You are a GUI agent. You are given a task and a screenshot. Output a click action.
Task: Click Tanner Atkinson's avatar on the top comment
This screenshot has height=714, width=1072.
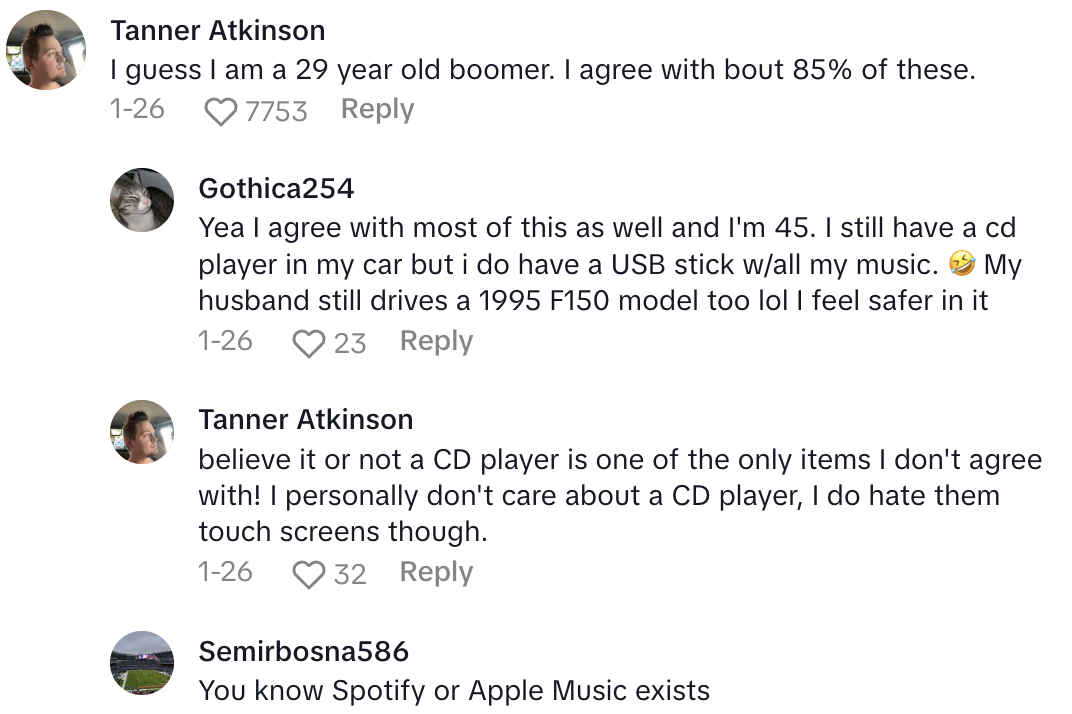point(46,50)
